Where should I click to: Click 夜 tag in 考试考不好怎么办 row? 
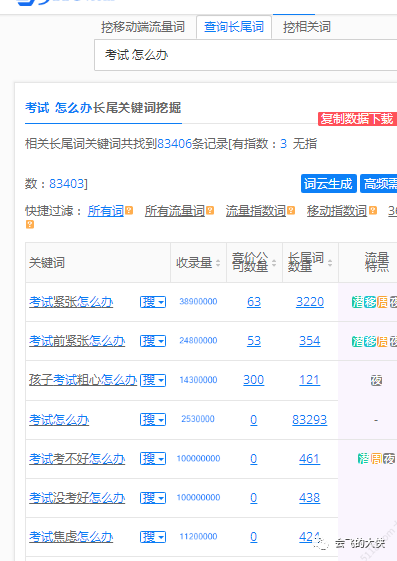click(389, 459)
